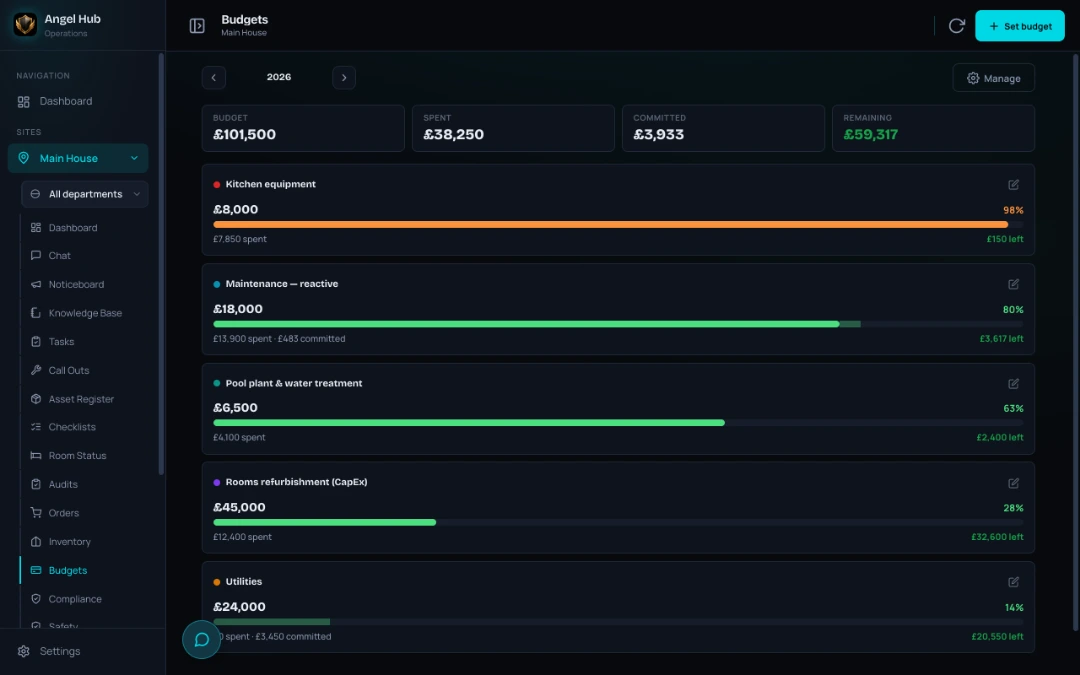The image size is (1080, 675).
Task: Edit the Pool plant & water treatment budget
Action: (1013, 384)
